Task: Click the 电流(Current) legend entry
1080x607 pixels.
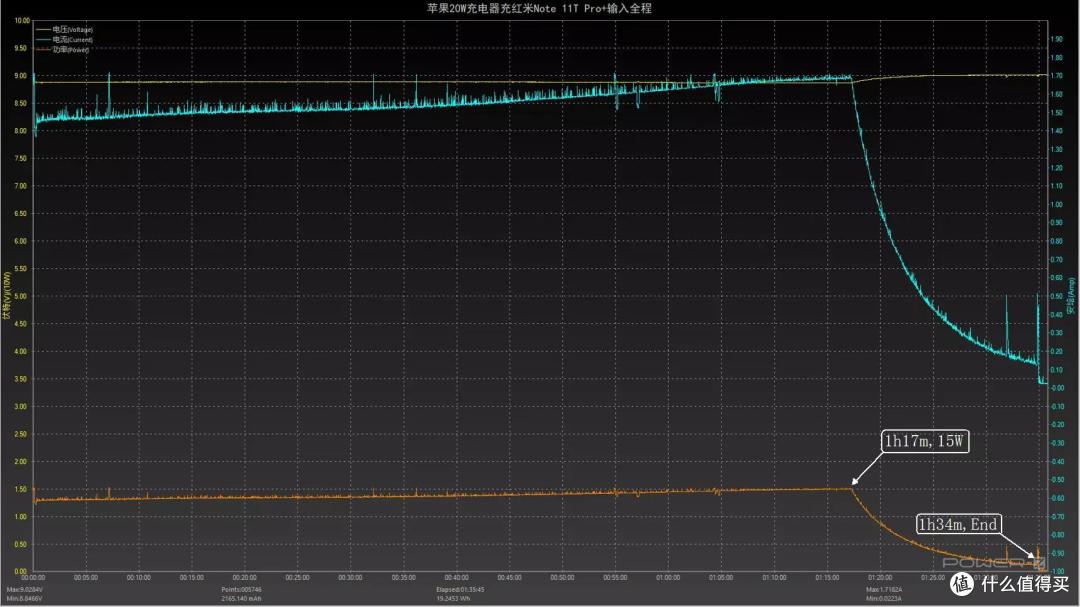Action: click(64, 39)
